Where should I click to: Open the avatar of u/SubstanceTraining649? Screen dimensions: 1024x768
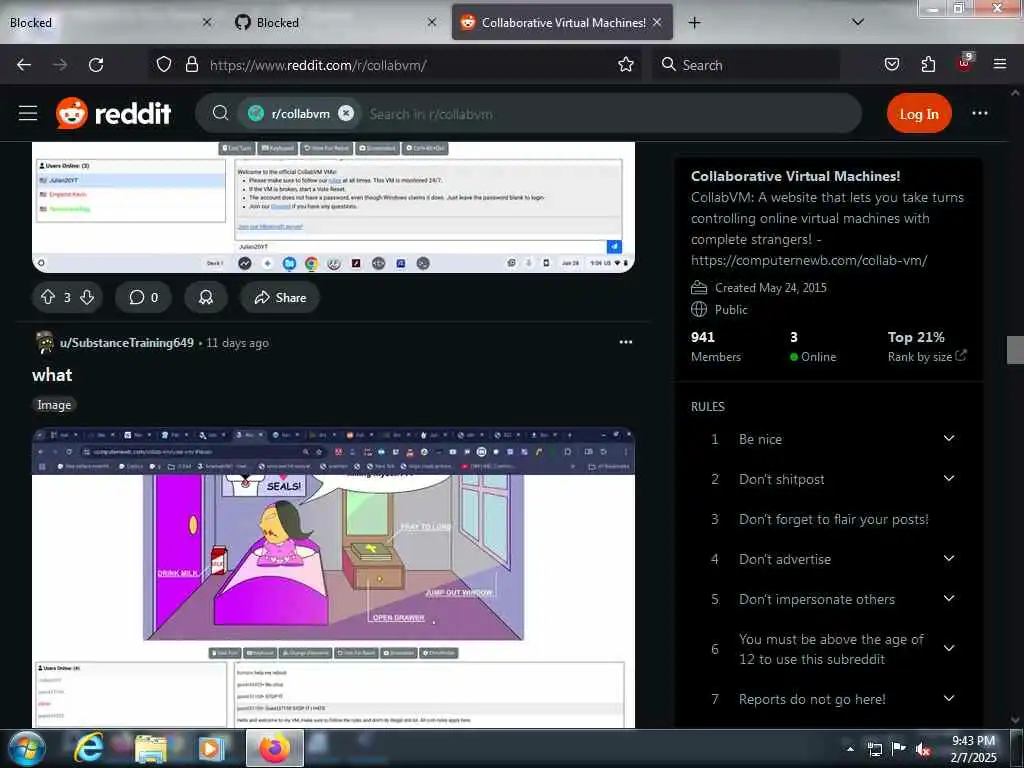pos(44,343)
